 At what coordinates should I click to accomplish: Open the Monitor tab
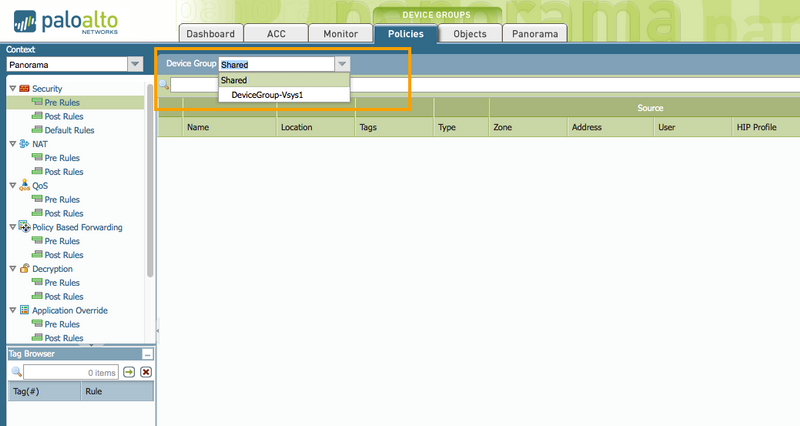340,34
